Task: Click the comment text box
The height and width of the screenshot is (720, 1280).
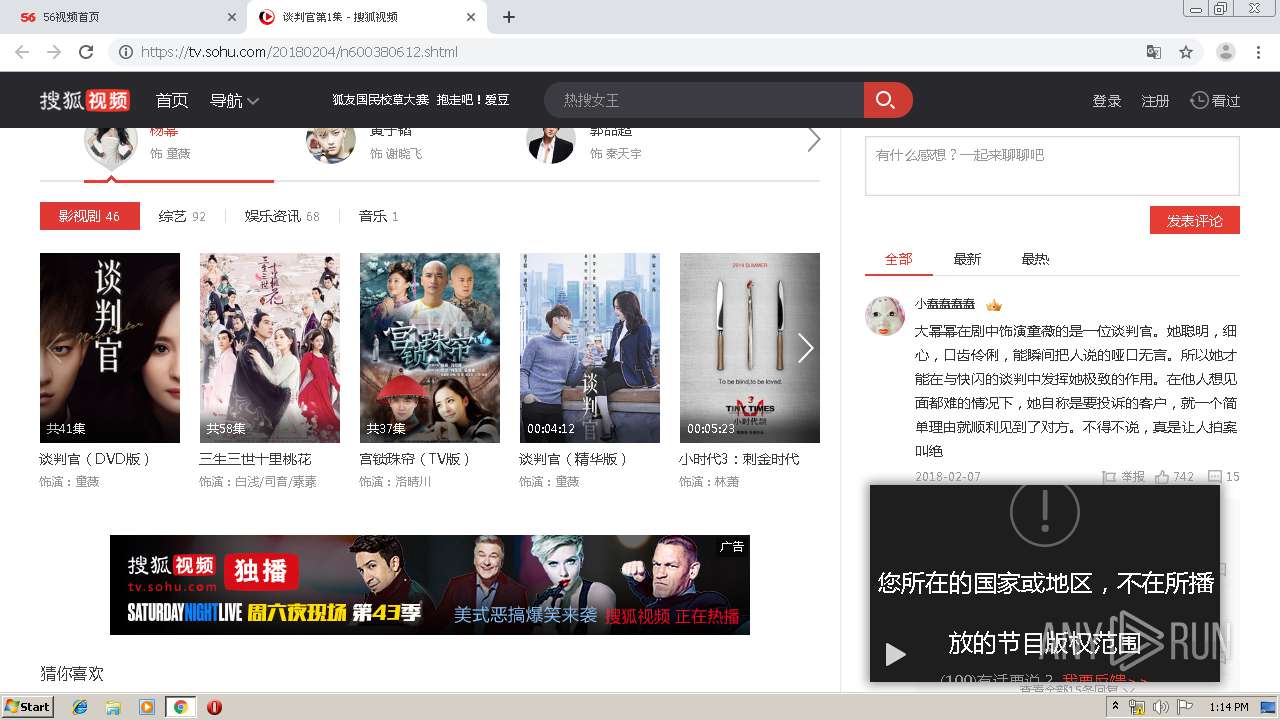Action: 1052,165
